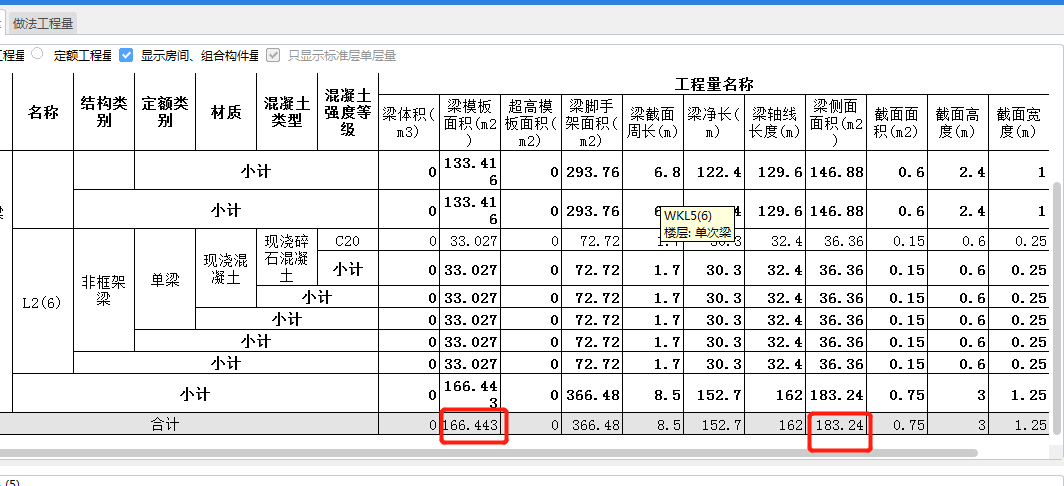Viewport: 1064px width, 486px height.
Task: Click the 合计 total row label
Action: (165, 425)
